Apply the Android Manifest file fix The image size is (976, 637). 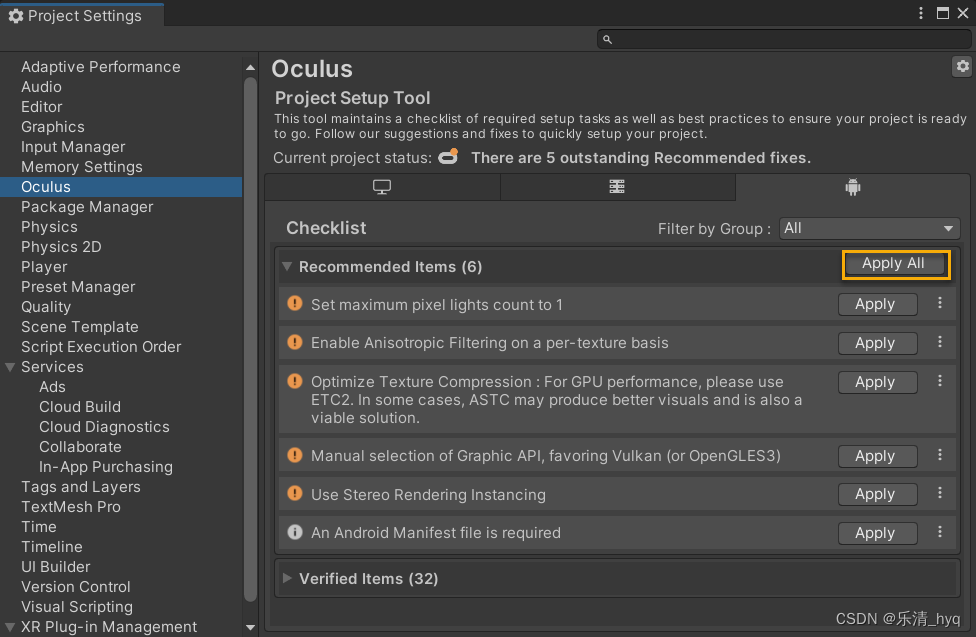pyautogui.click(x=877, y=534)
